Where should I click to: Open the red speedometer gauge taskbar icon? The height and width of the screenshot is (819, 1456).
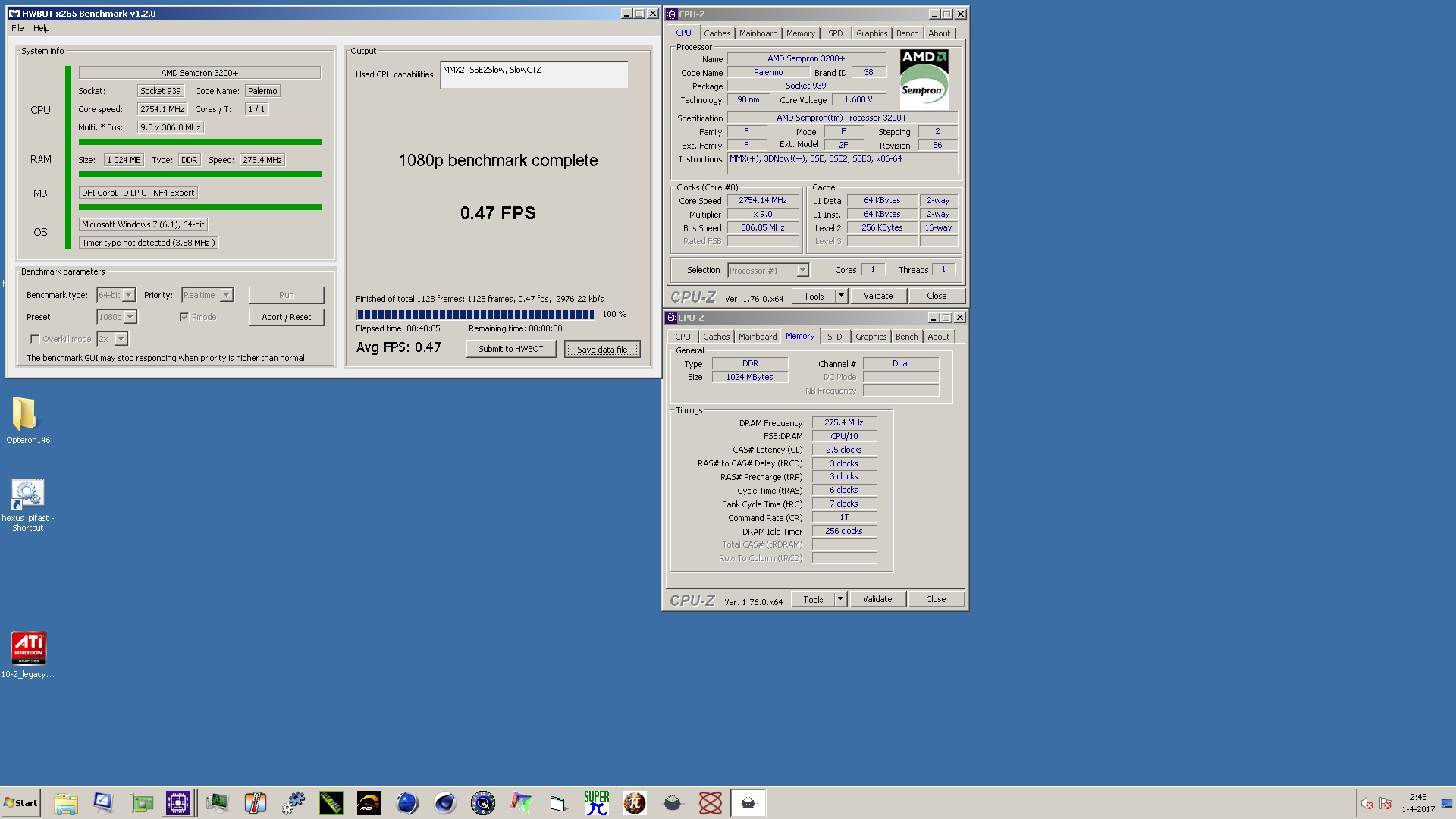(x=369, y=803)
